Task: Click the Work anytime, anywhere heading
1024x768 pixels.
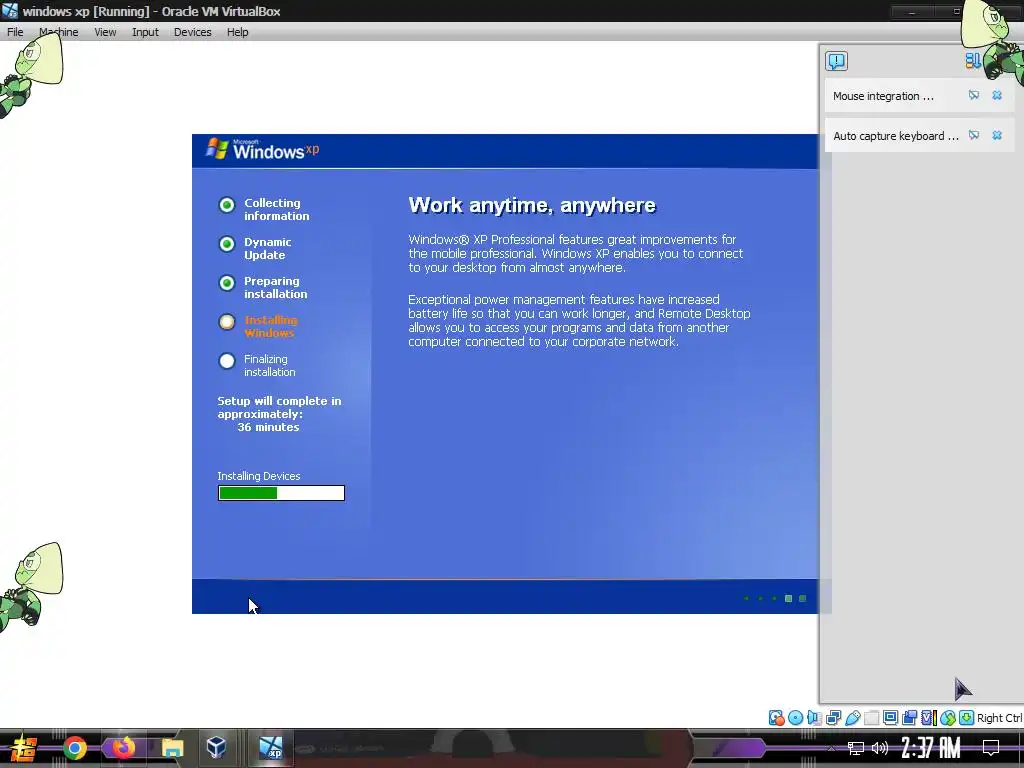Action: (x=532, y=205)
